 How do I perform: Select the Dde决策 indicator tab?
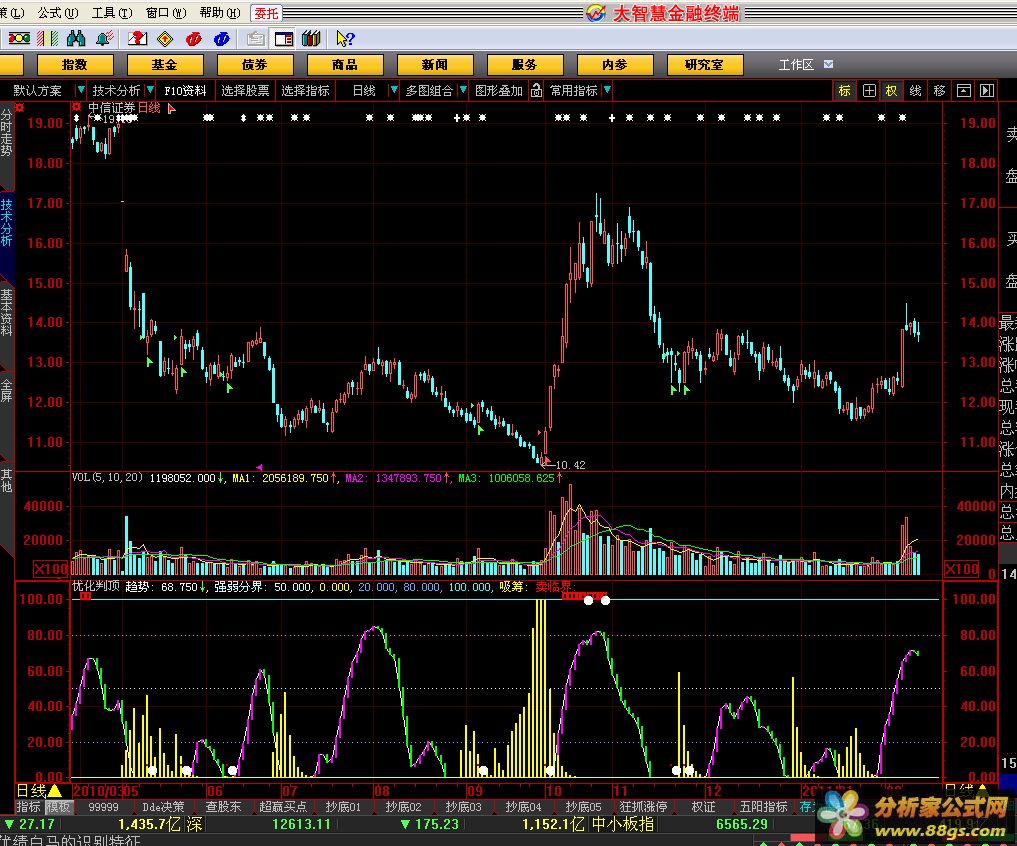pyautogui.click(x=163, y=806)
